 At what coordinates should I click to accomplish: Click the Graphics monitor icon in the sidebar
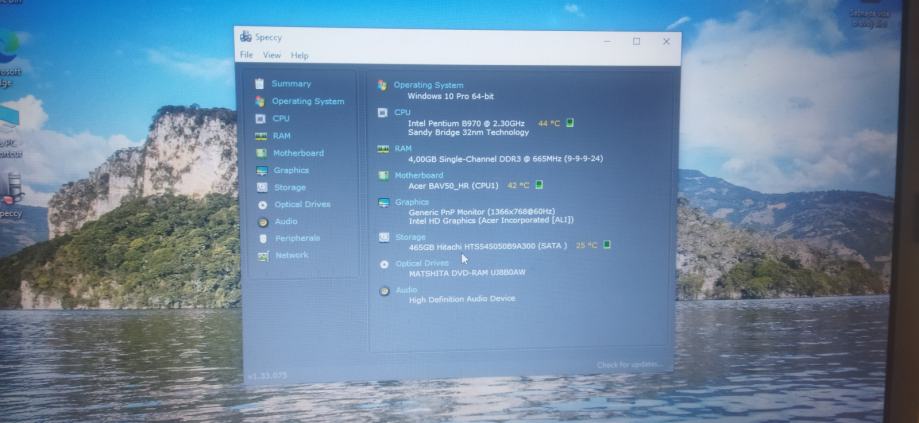262,170
